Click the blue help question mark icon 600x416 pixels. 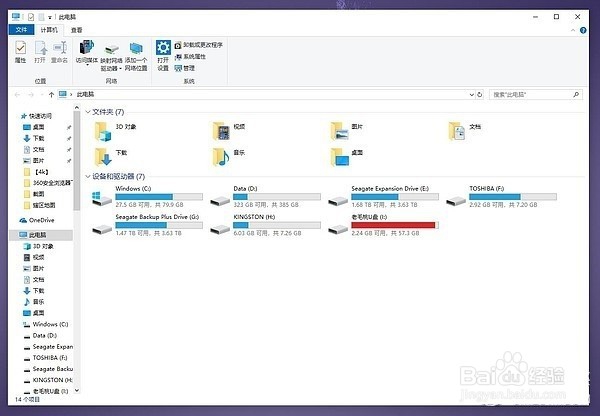583,30
